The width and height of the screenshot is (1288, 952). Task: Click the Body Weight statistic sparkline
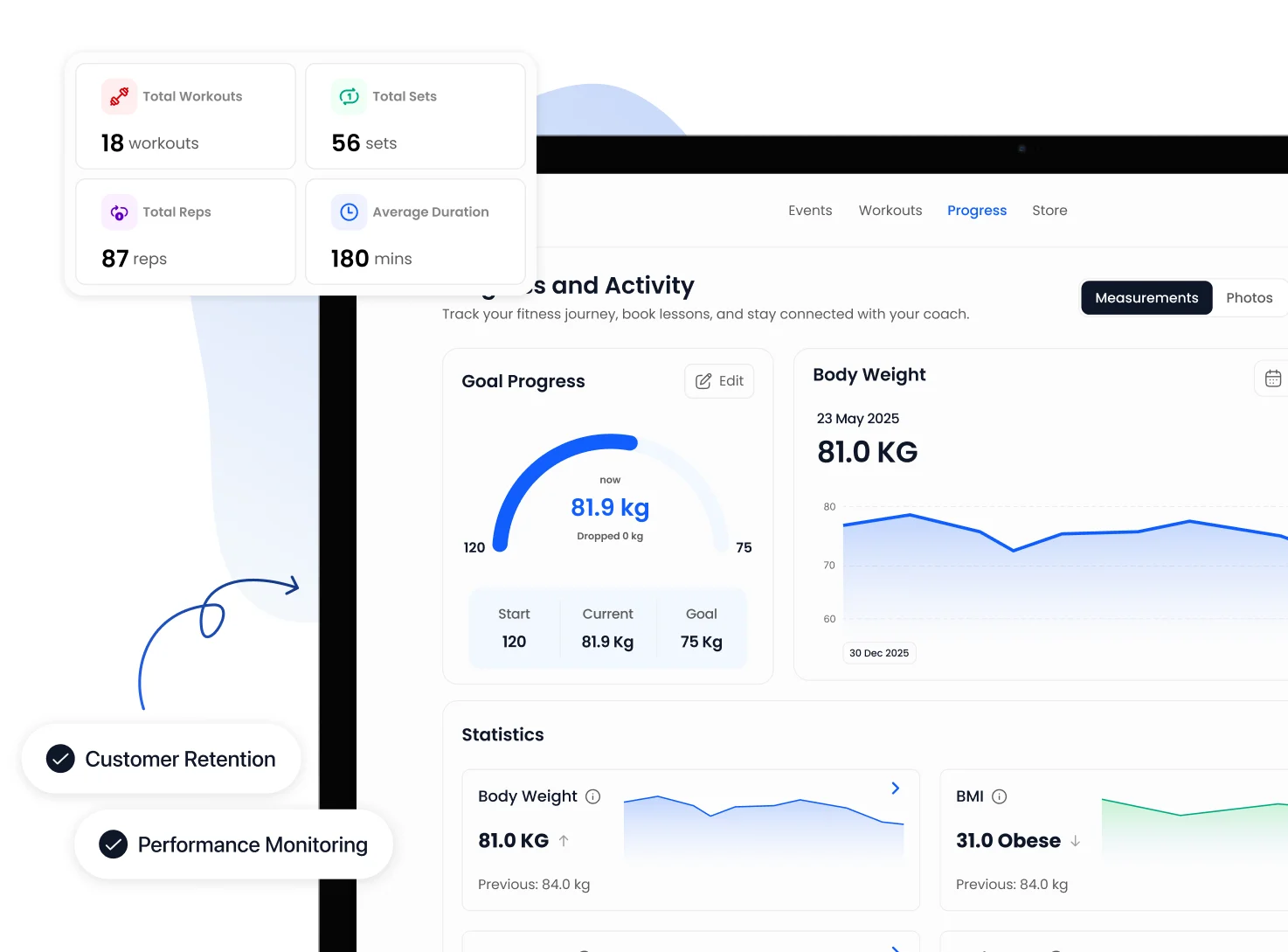(x=764, y=826)
